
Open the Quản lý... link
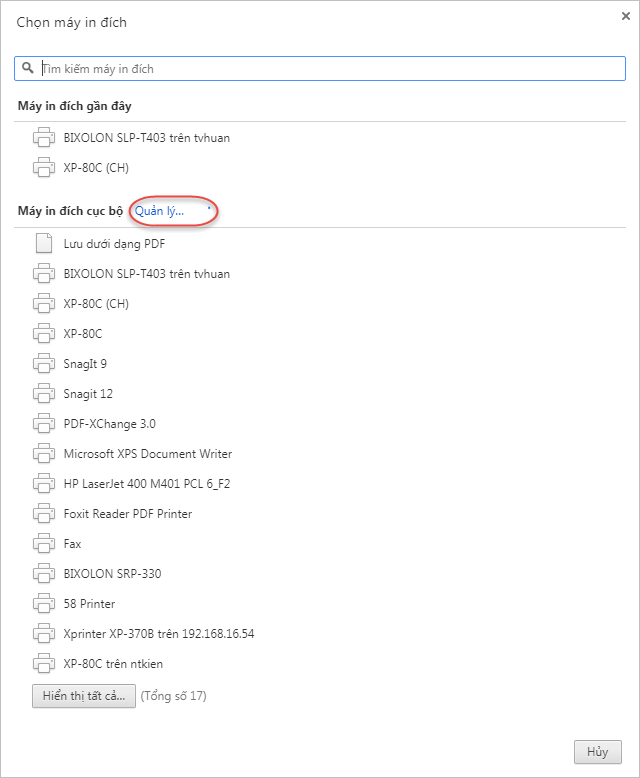(x=159, y=211)
